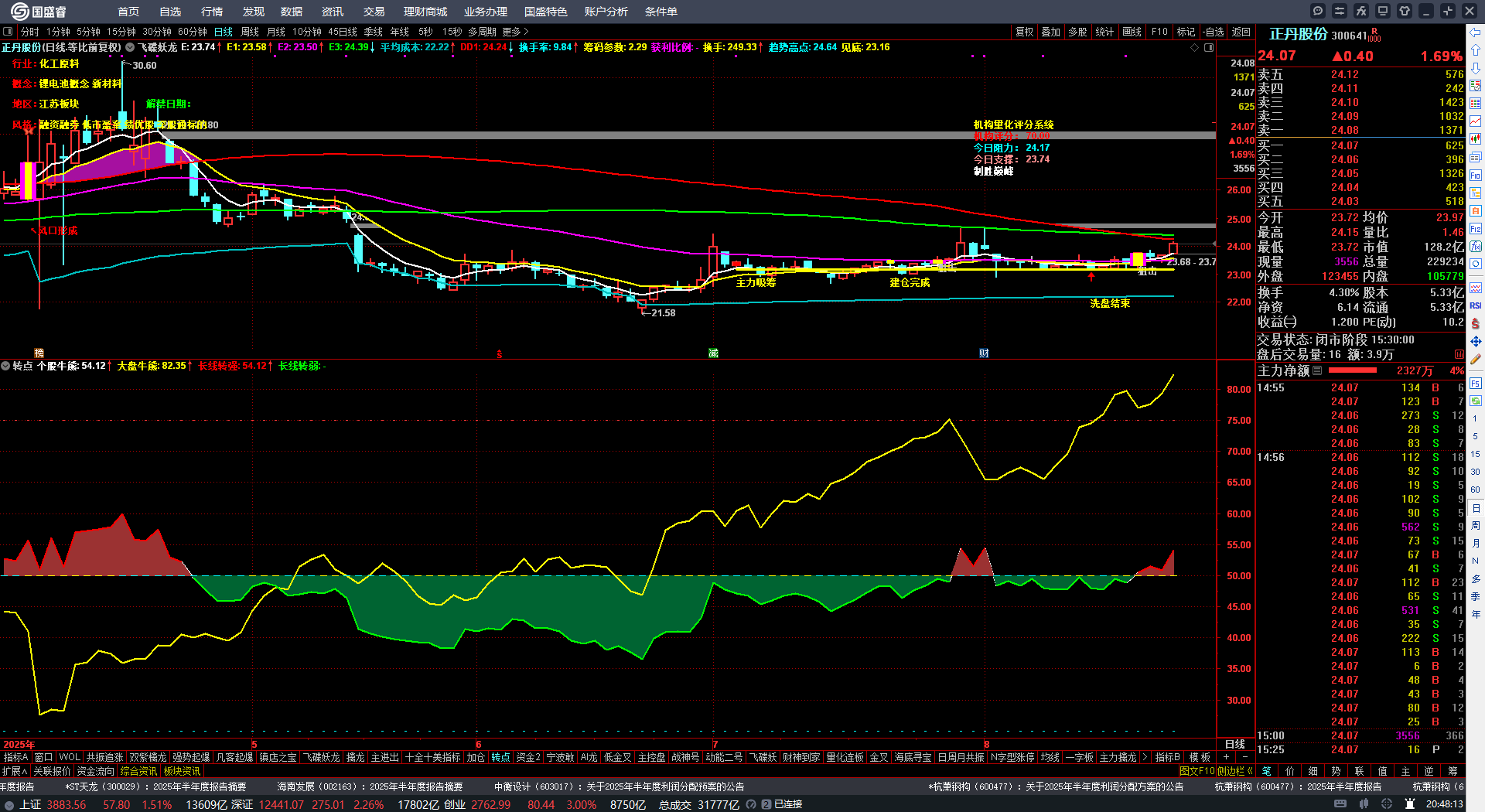Open the message chat bubble icon
This screenshot has height=812, width=1485.
tap(1318, 11)
